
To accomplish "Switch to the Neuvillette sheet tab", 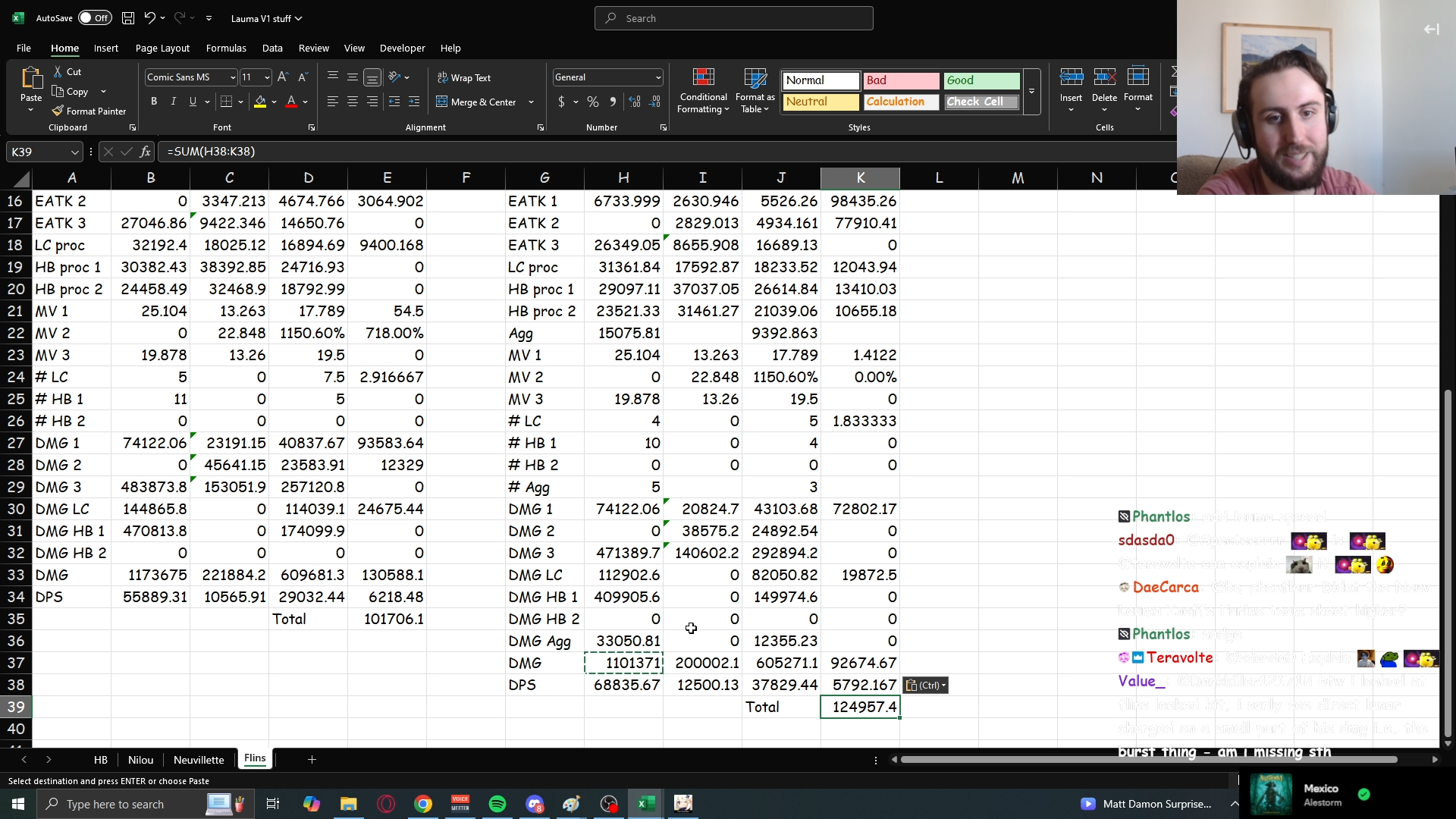I will point(199,760).
